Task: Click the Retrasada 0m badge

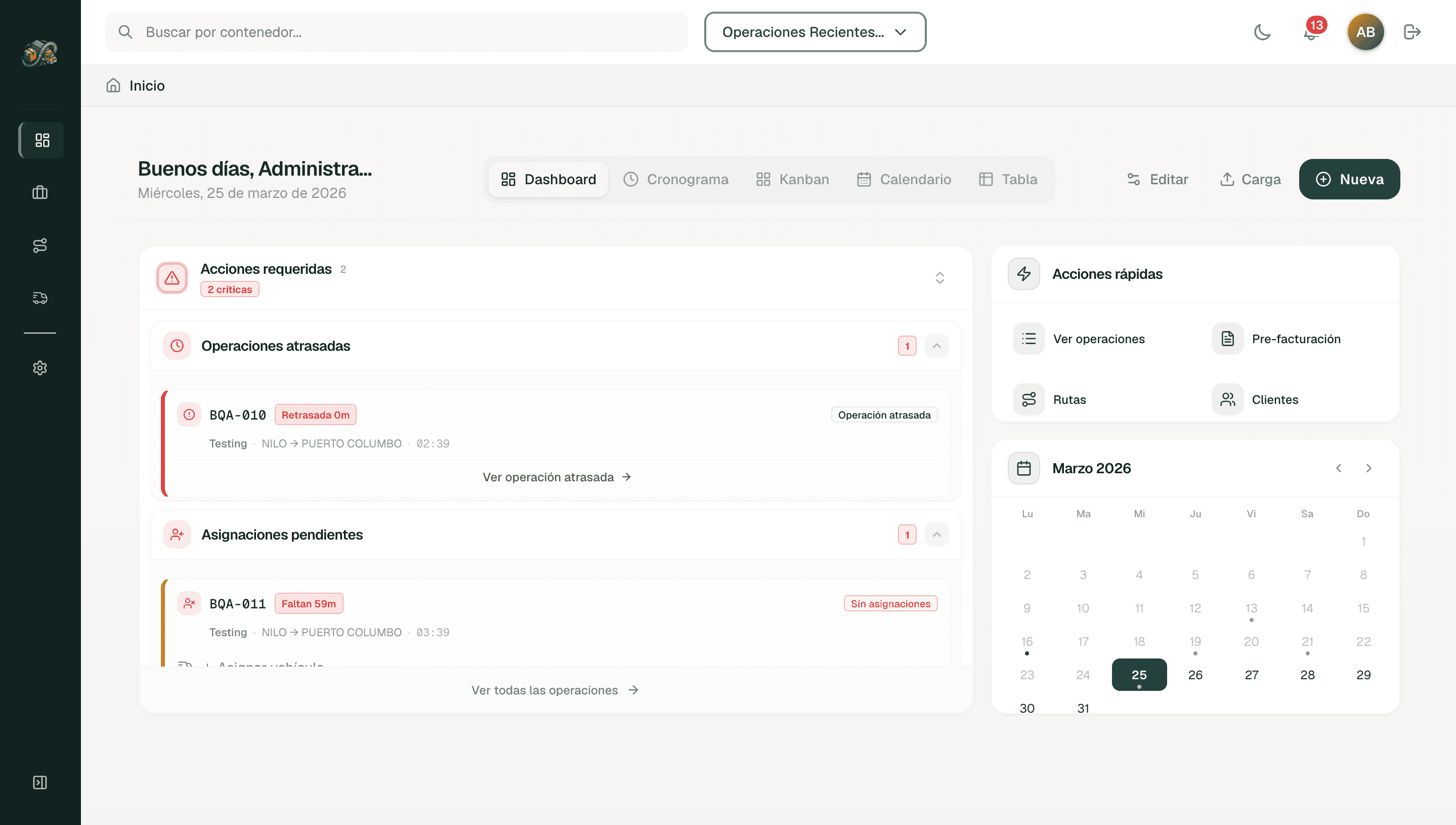Action: click(316, 415)
